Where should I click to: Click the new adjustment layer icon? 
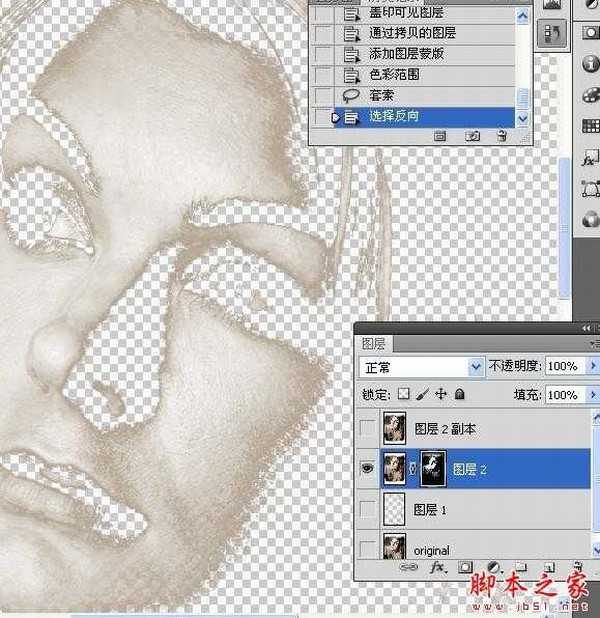492,567
